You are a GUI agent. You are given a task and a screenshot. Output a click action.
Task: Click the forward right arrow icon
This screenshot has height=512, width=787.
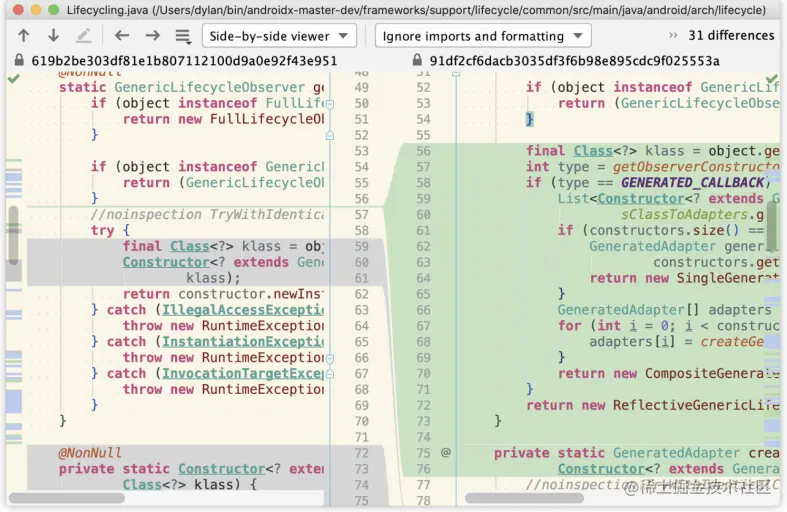point(153,36)
